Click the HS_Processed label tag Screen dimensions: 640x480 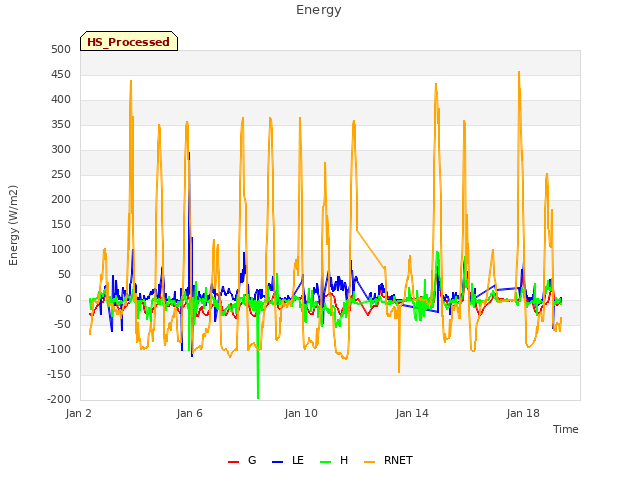pyautogui.click(x=129, y=41)
